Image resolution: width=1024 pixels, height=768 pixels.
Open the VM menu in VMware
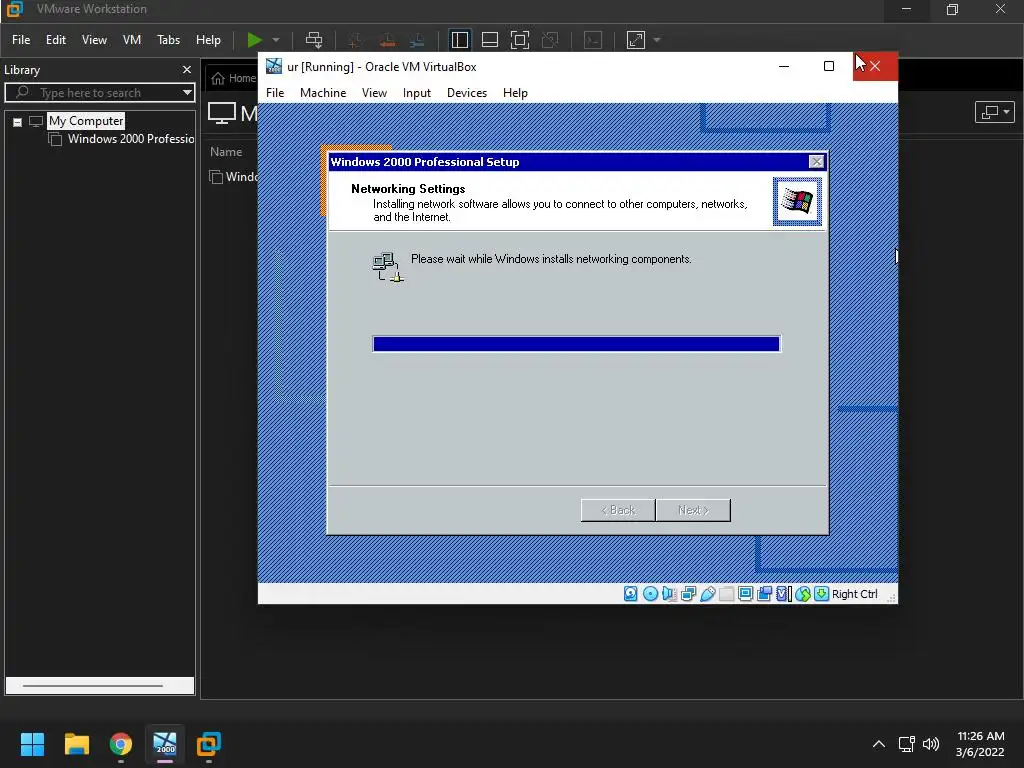[x=132, y=40]
